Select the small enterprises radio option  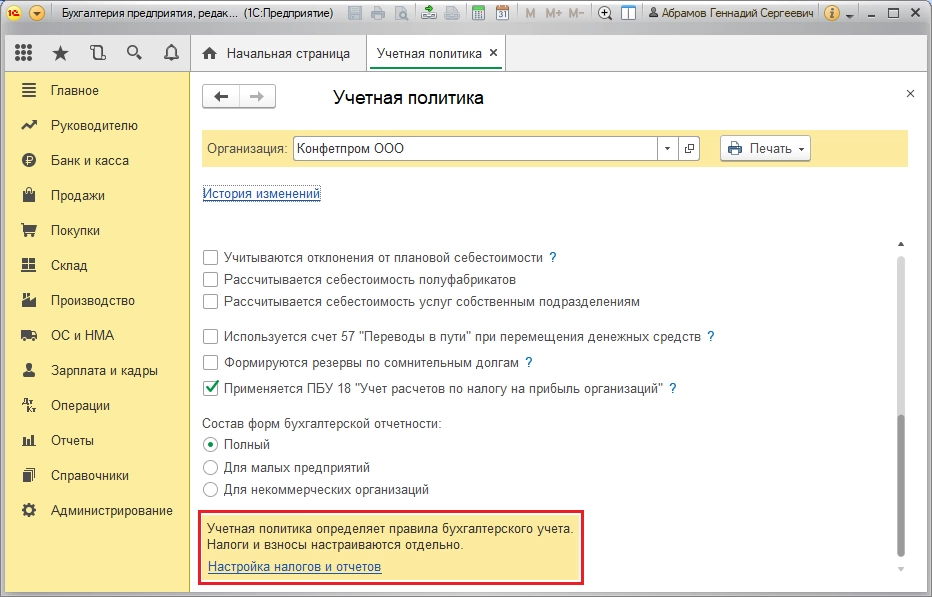pyautogui.click(x=210, y=467)
